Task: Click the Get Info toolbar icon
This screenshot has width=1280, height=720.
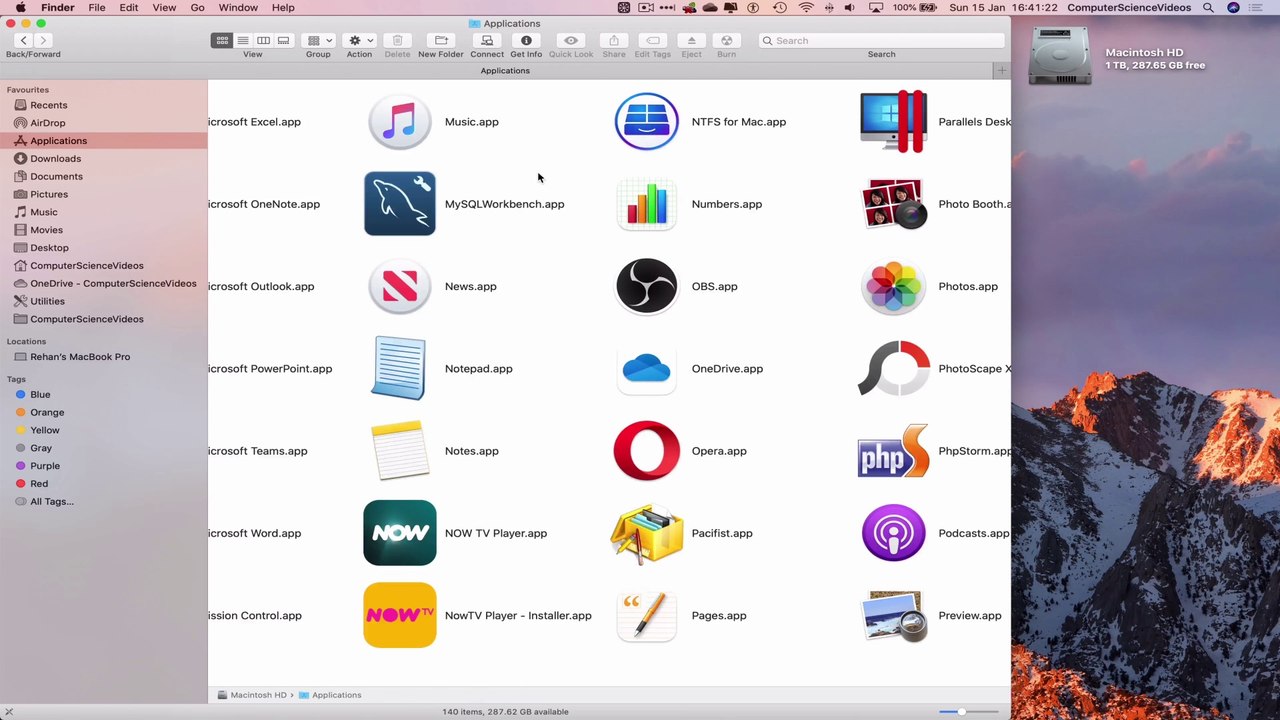Action: 526,40
